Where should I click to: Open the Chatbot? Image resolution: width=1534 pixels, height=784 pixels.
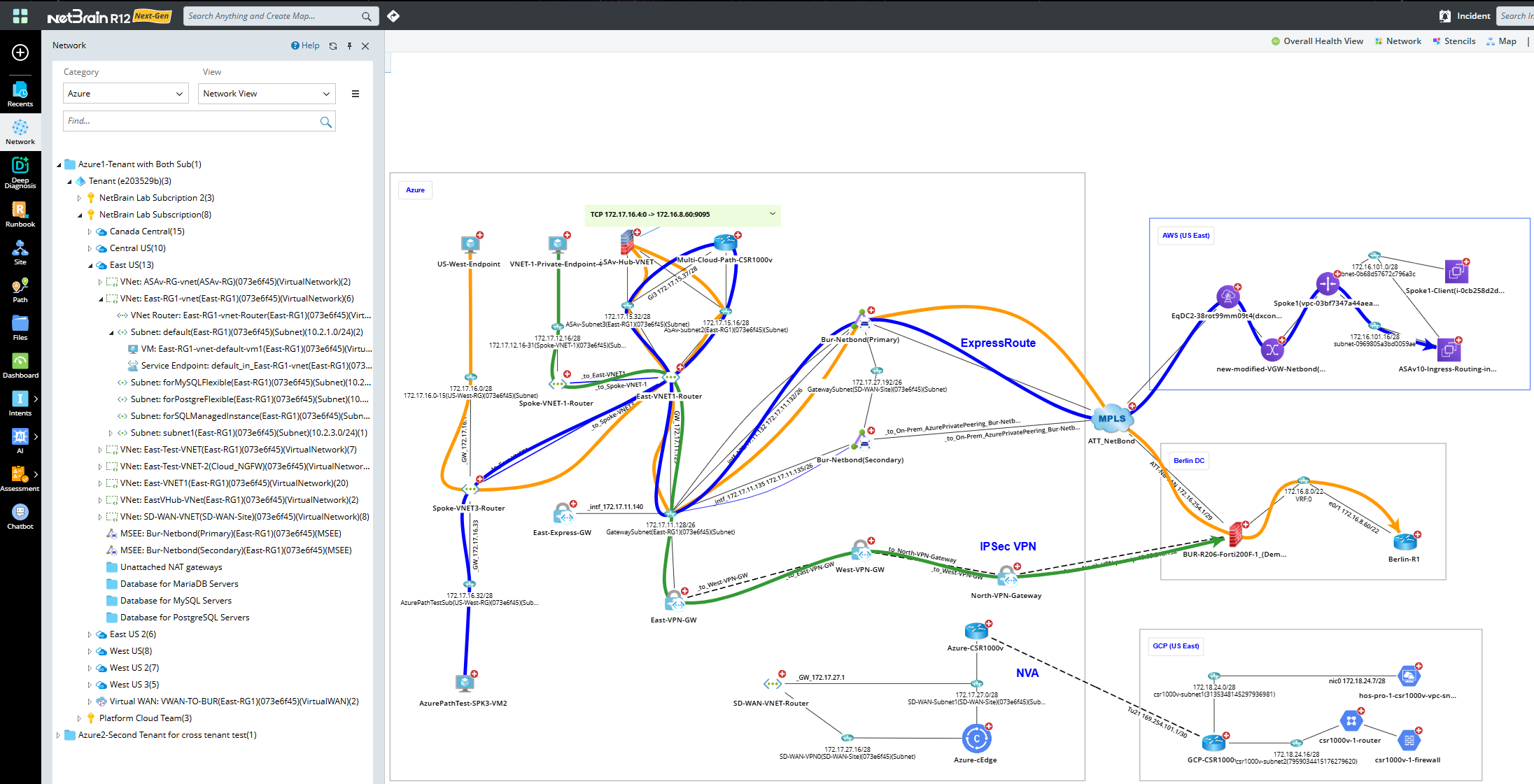20,516
